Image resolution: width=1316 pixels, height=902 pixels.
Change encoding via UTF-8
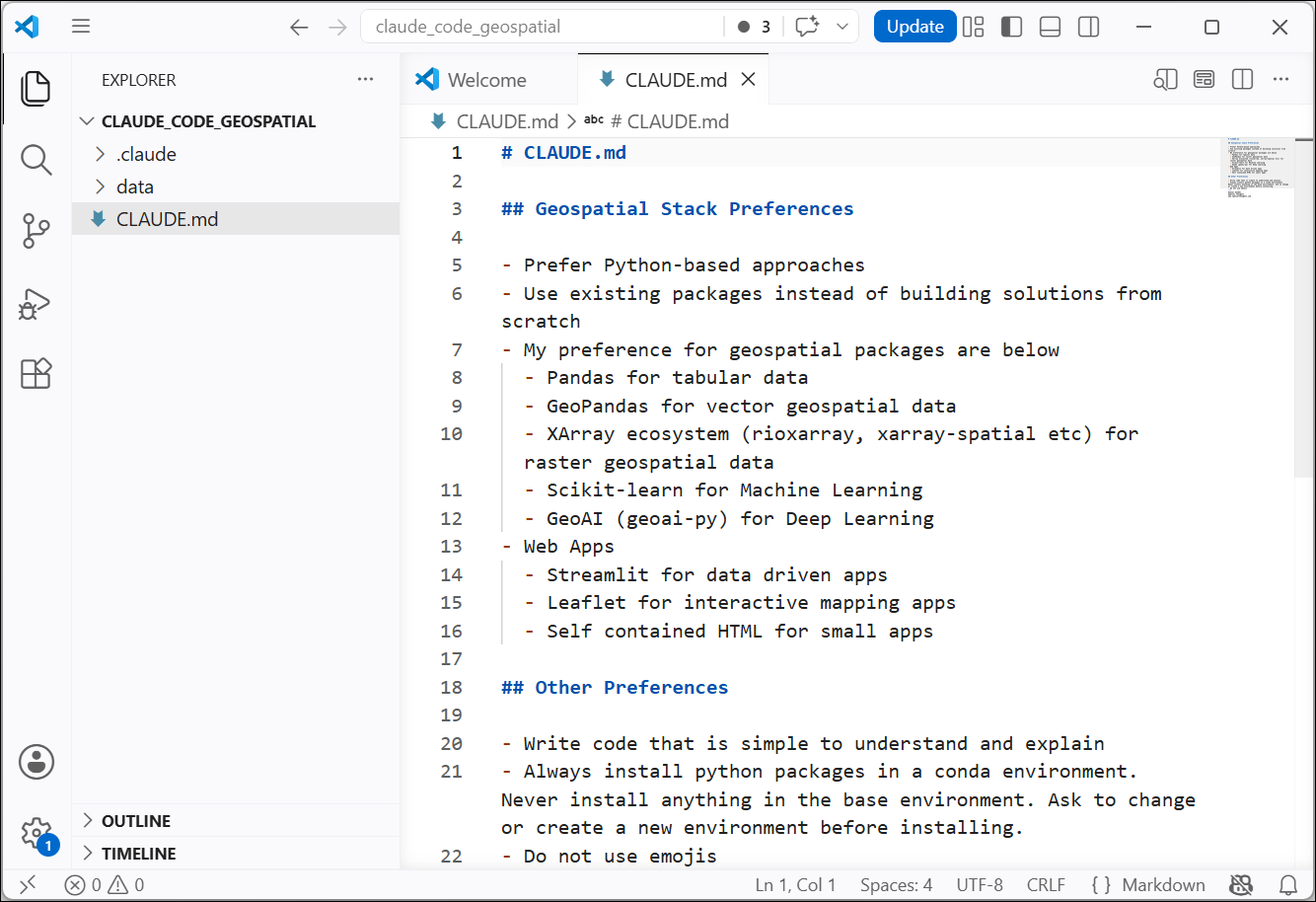click(980, 885)
